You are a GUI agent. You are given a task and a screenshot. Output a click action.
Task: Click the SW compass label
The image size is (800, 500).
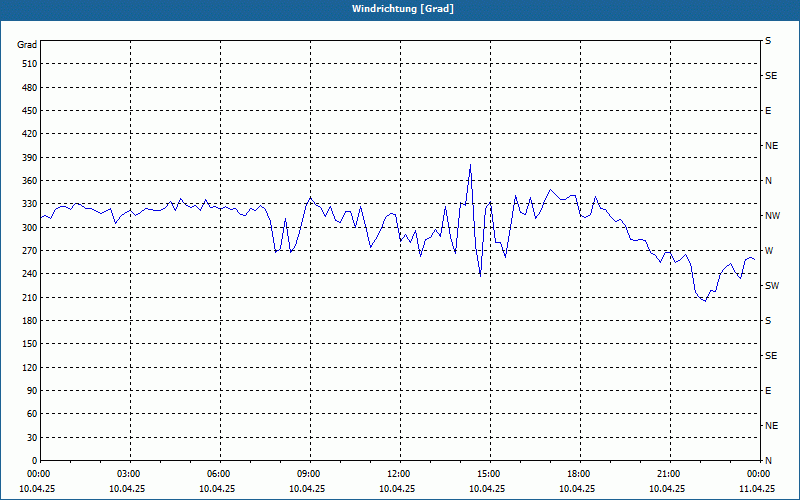[772, 286]
